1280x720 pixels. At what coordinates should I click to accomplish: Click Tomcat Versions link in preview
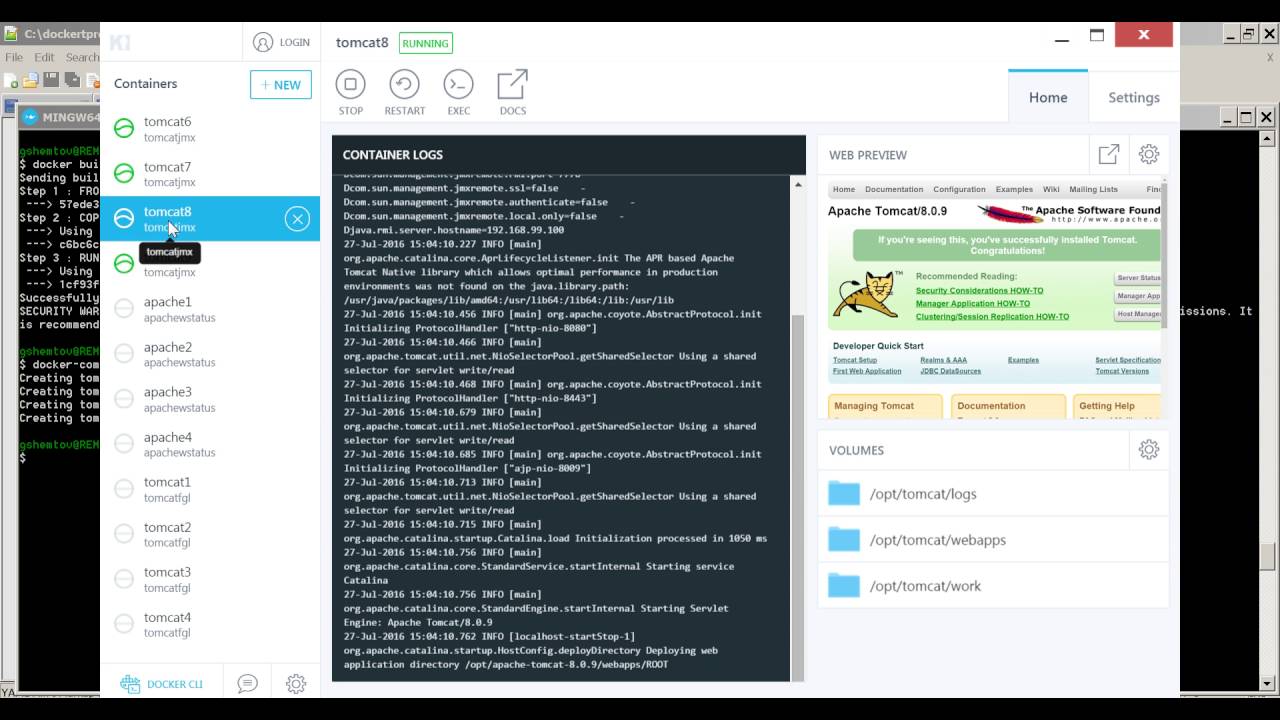coord(1122,371)
